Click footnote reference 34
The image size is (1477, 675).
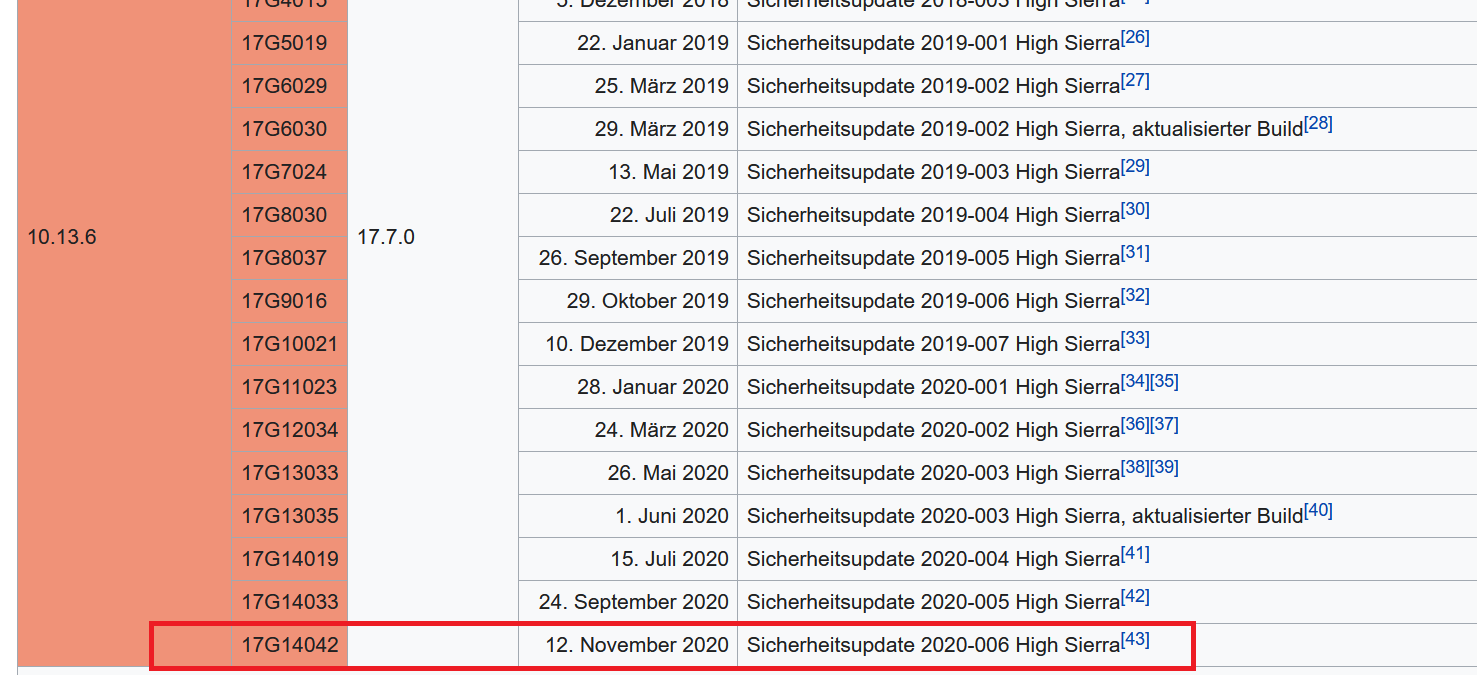coord(1135,382)
